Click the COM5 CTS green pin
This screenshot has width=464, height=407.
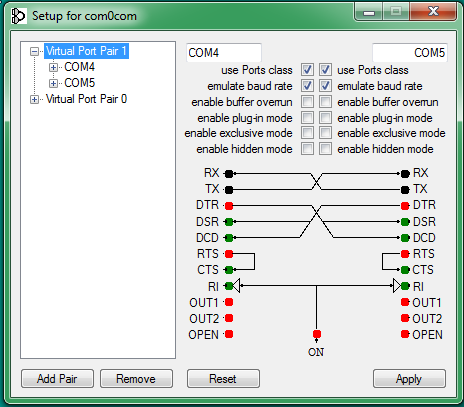[405, 270]
